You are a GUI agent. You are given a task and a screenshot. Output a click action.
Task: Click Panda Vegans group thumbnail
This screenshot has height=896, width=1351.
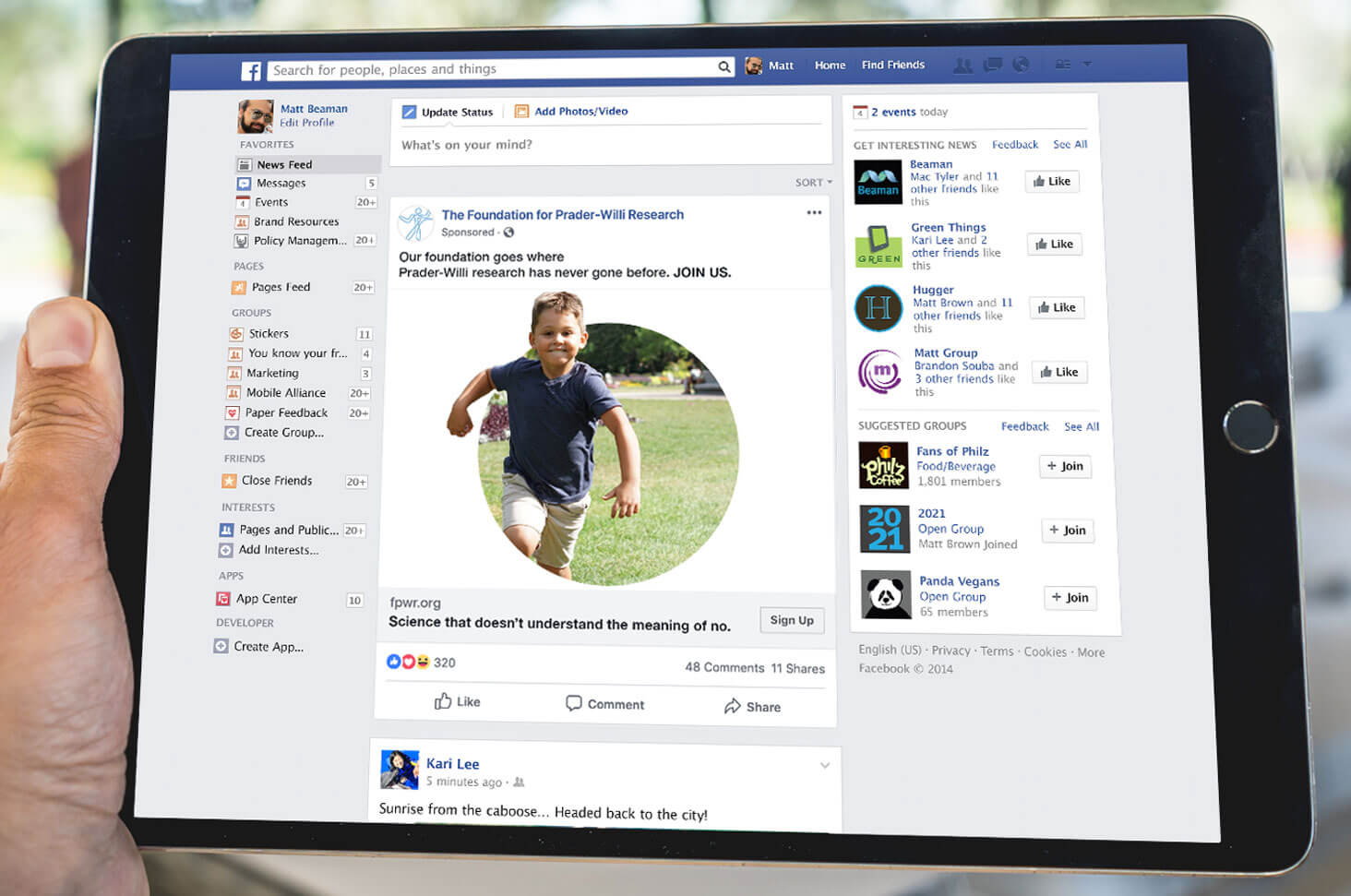[x=886, y=594]
